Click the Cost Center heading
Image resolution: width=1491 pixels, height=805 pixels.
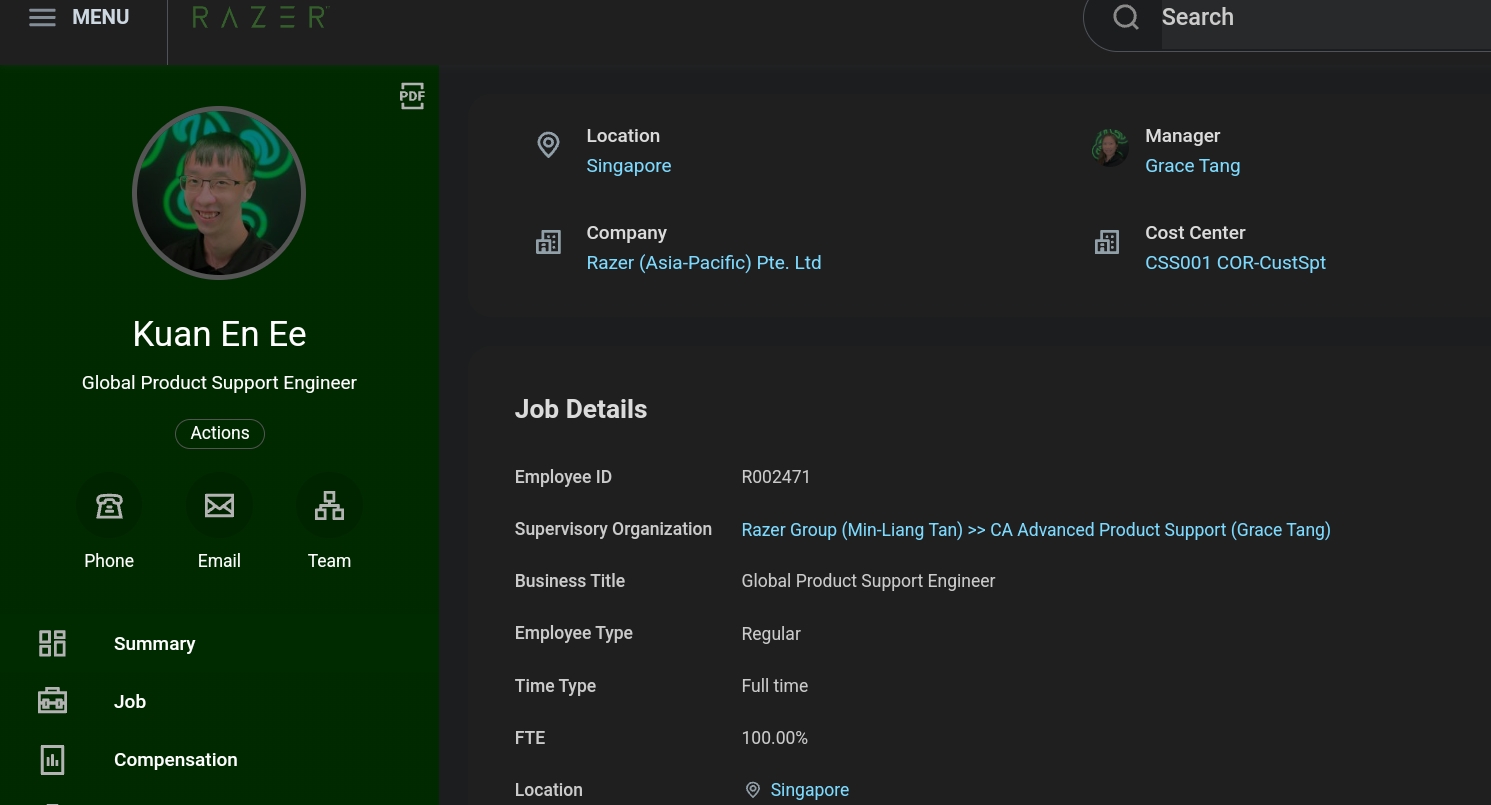coord(1195,233)
